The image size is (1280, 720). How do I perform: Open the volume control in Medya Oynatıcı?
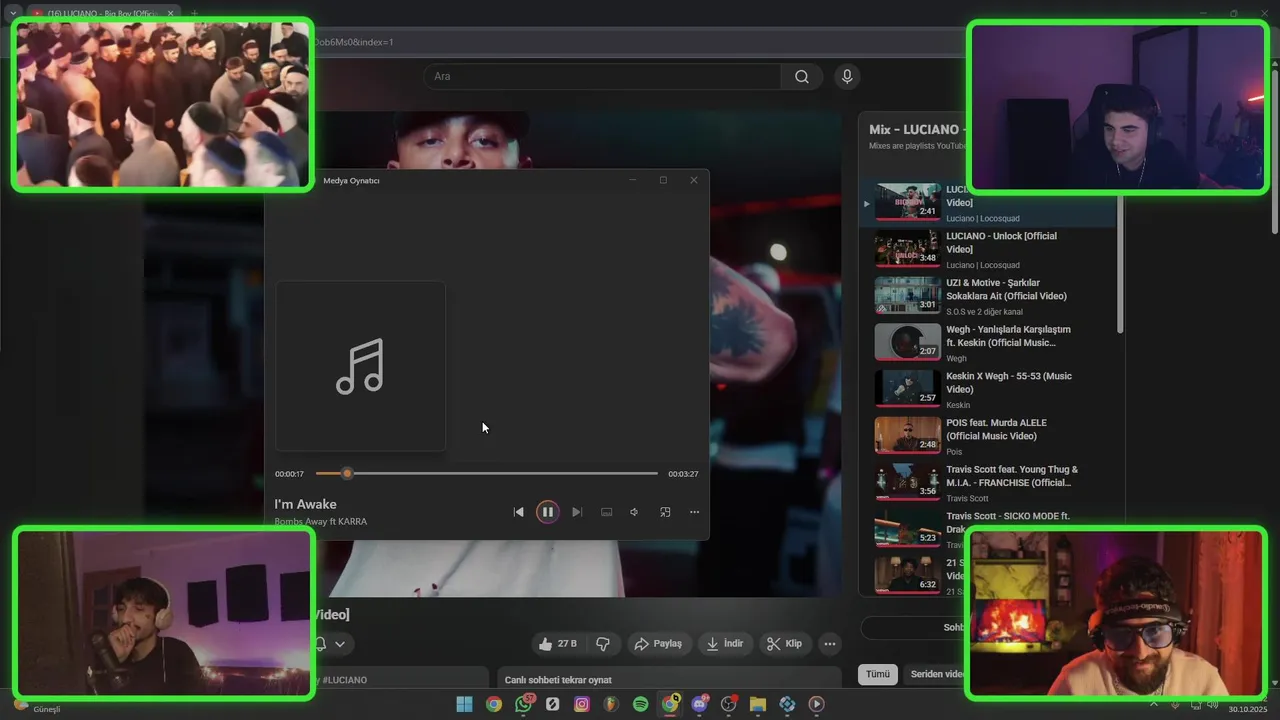pos(634,512)
